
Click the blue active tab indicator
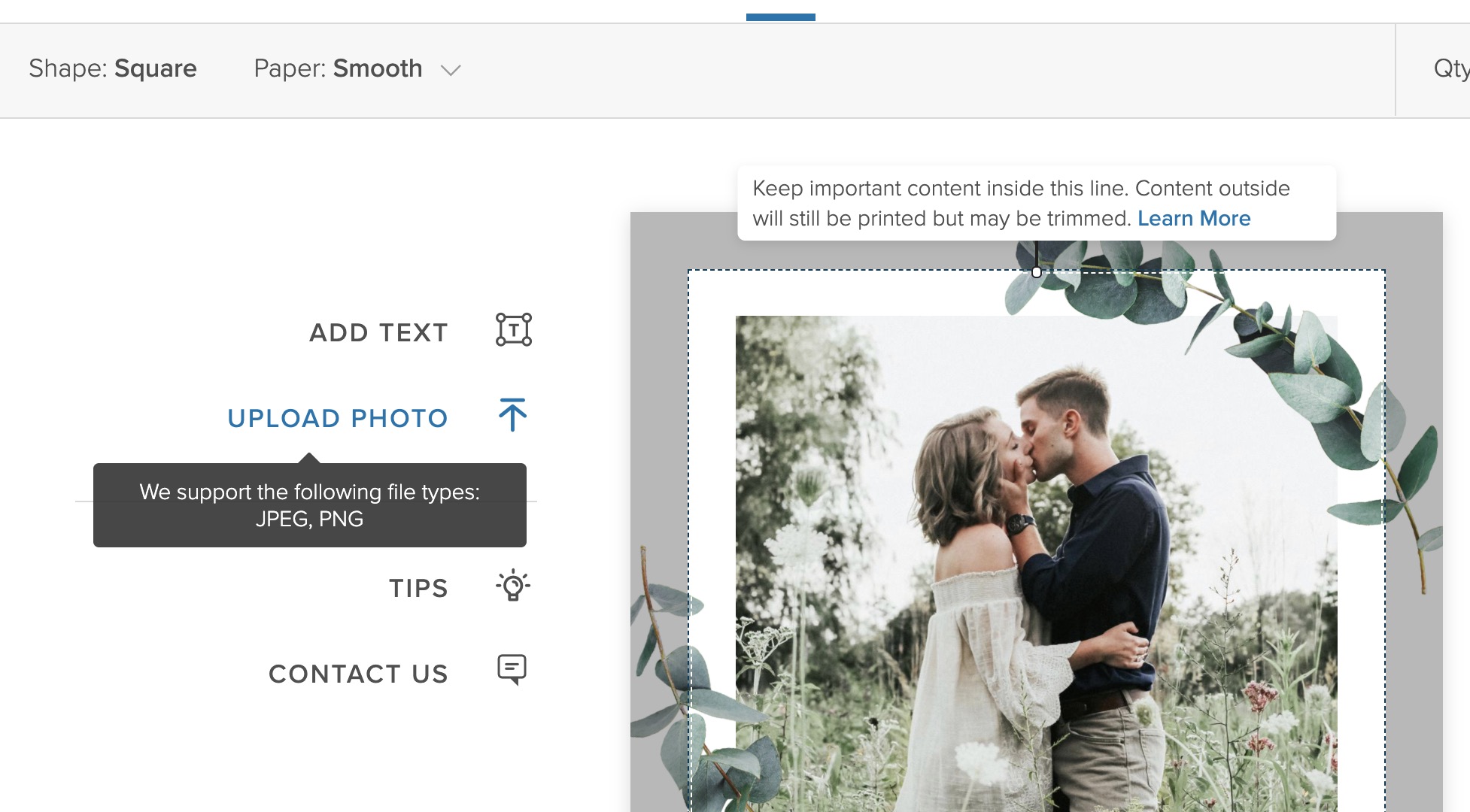click(780, 17)
